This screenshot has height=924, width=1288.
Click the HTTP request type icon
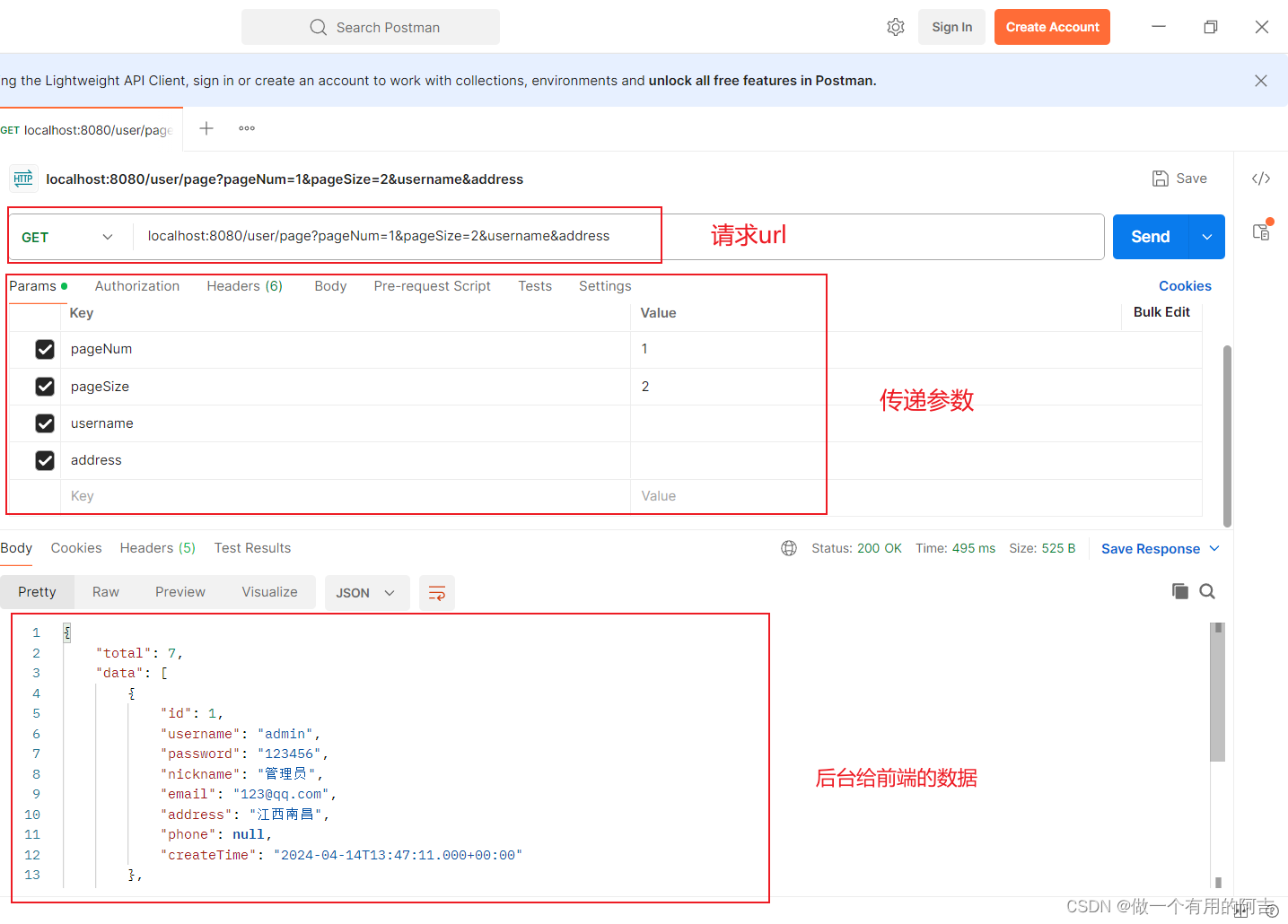pyautogui.click(x=23, y=179)
